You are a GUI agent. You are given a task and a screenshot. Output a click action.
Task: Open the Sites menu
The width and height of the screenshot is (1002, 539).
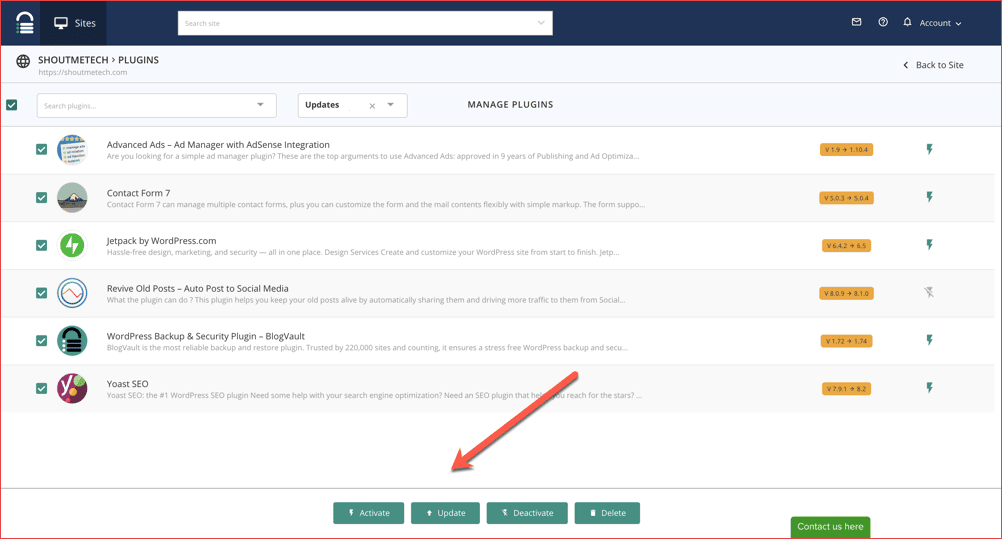pos(74,23)
